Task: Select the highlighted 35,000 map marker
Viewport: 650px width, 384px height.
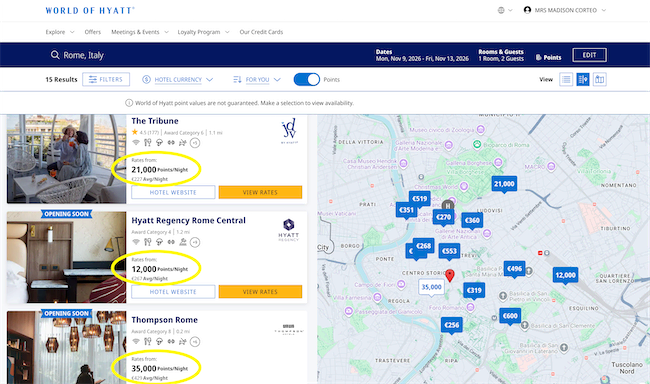Action: pyautogui.click(x=432, y=287)
